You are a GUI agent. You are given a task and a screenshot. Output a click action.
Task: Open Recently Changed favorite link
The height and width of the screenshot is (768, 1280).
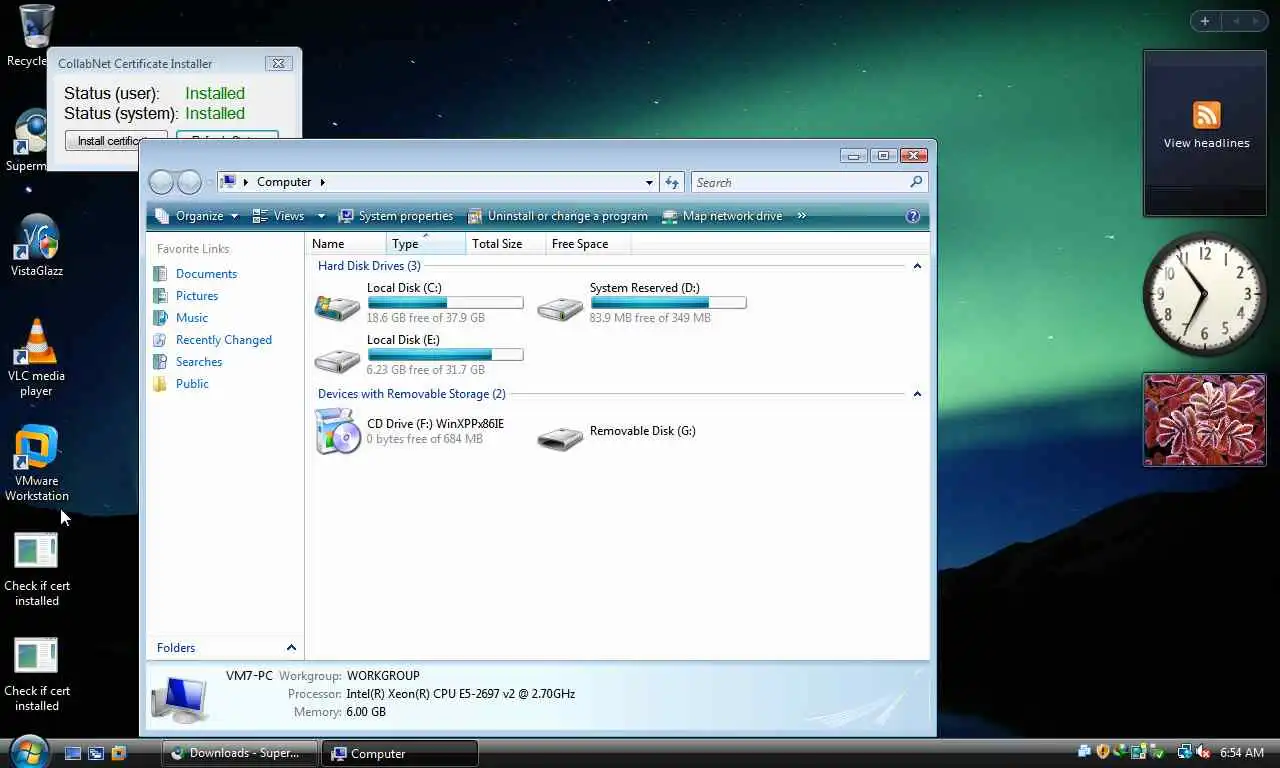[x=224, y=340]
